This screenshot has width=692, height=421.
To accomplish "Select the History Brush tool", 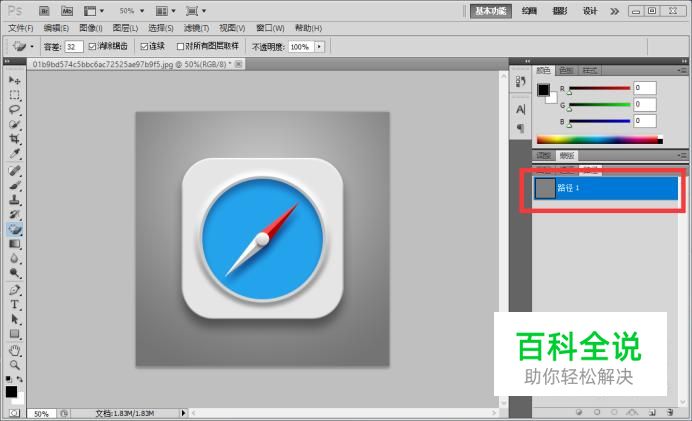I will pyautogui.click(x=15, y=214).
